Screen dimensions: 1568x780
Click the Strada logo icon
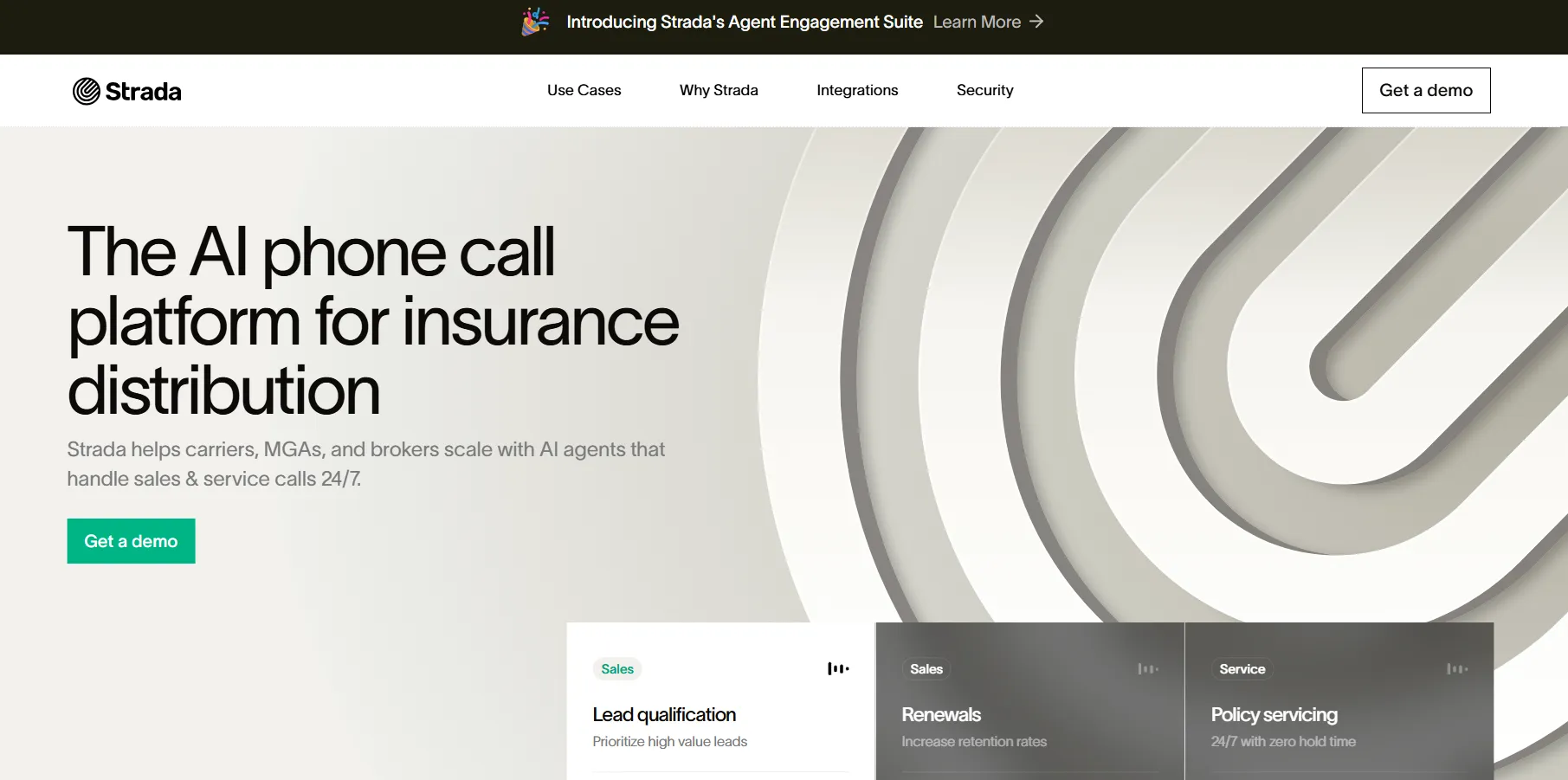tap(86, 91)
